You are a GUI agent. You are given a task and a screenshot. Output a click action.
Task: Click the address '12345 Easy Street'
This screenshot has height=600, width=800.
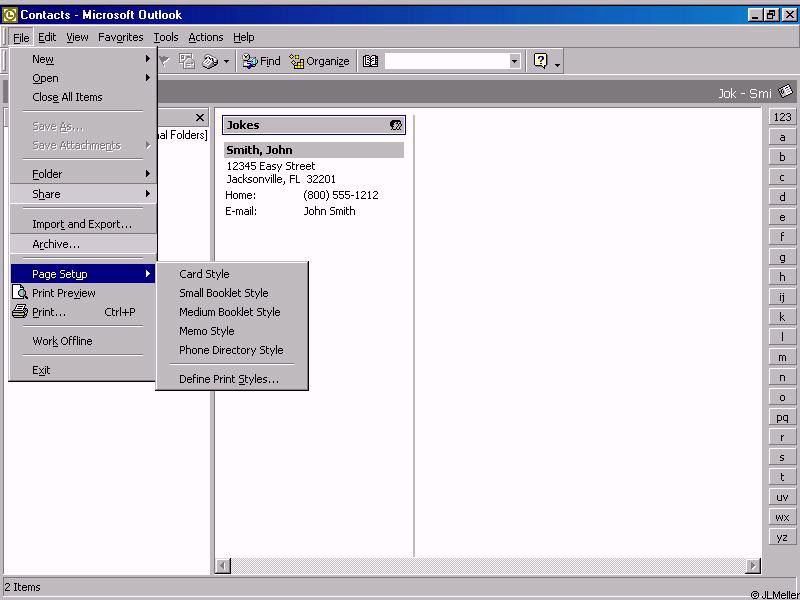[x=271, y=166]
